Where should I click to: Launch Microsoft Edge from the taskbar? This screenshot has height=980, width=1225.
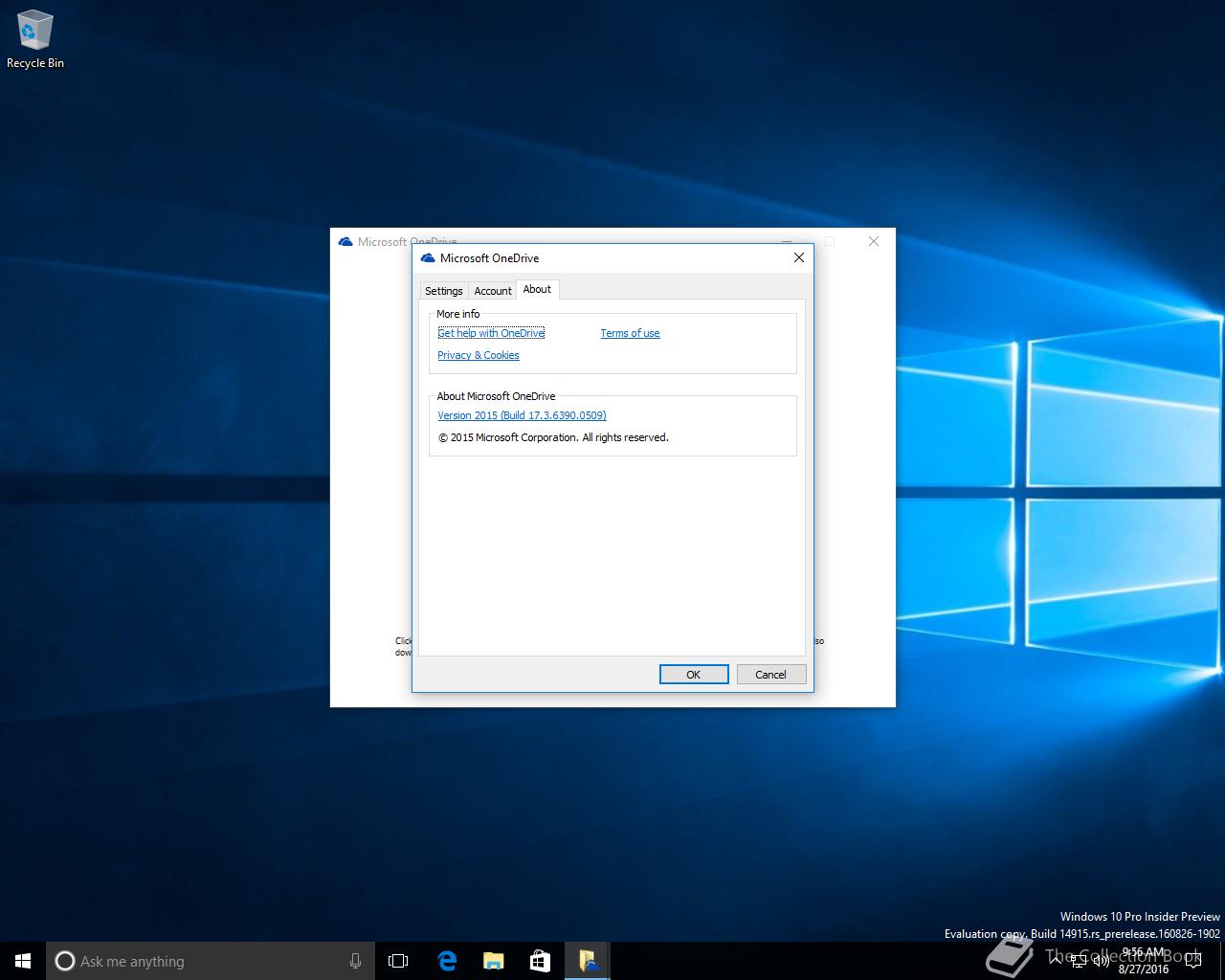[447, 961]
